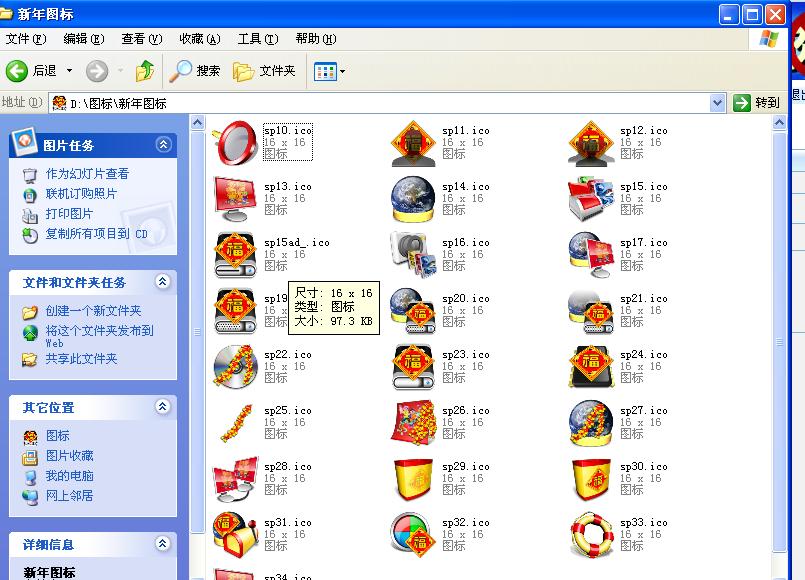The image size is (805, 580).
Task: Collapse the 文件和文件夹任务 panel
Action: (x=163, y=282)
